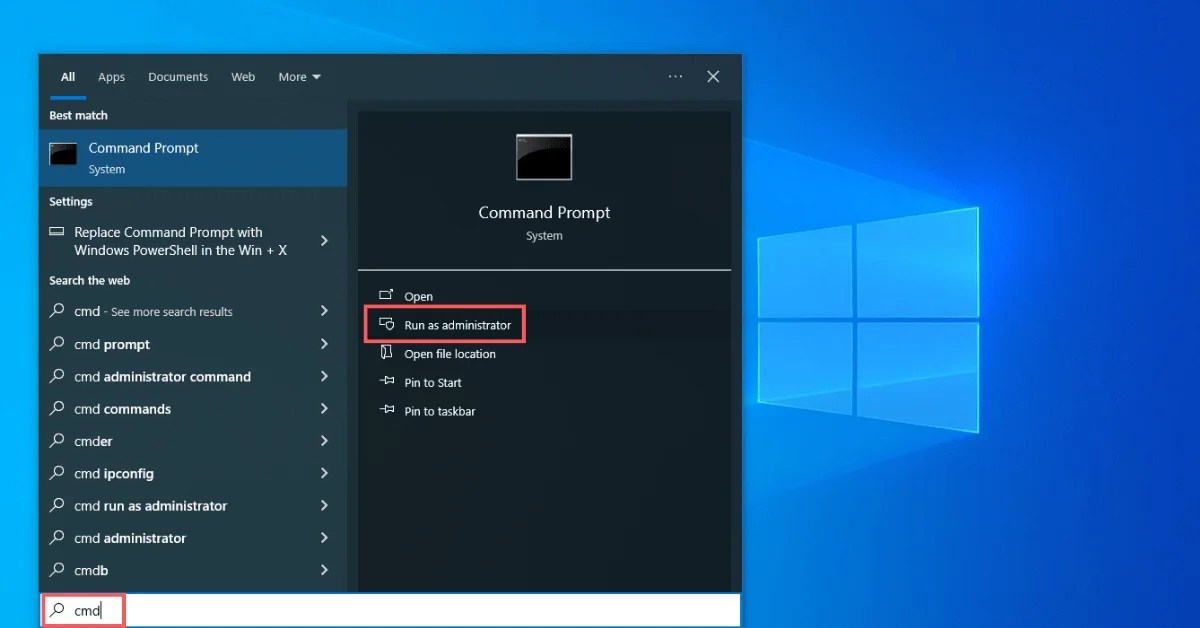Switch to the Web tab
This screenshot has width=1200, height=628.
(243, 77)
